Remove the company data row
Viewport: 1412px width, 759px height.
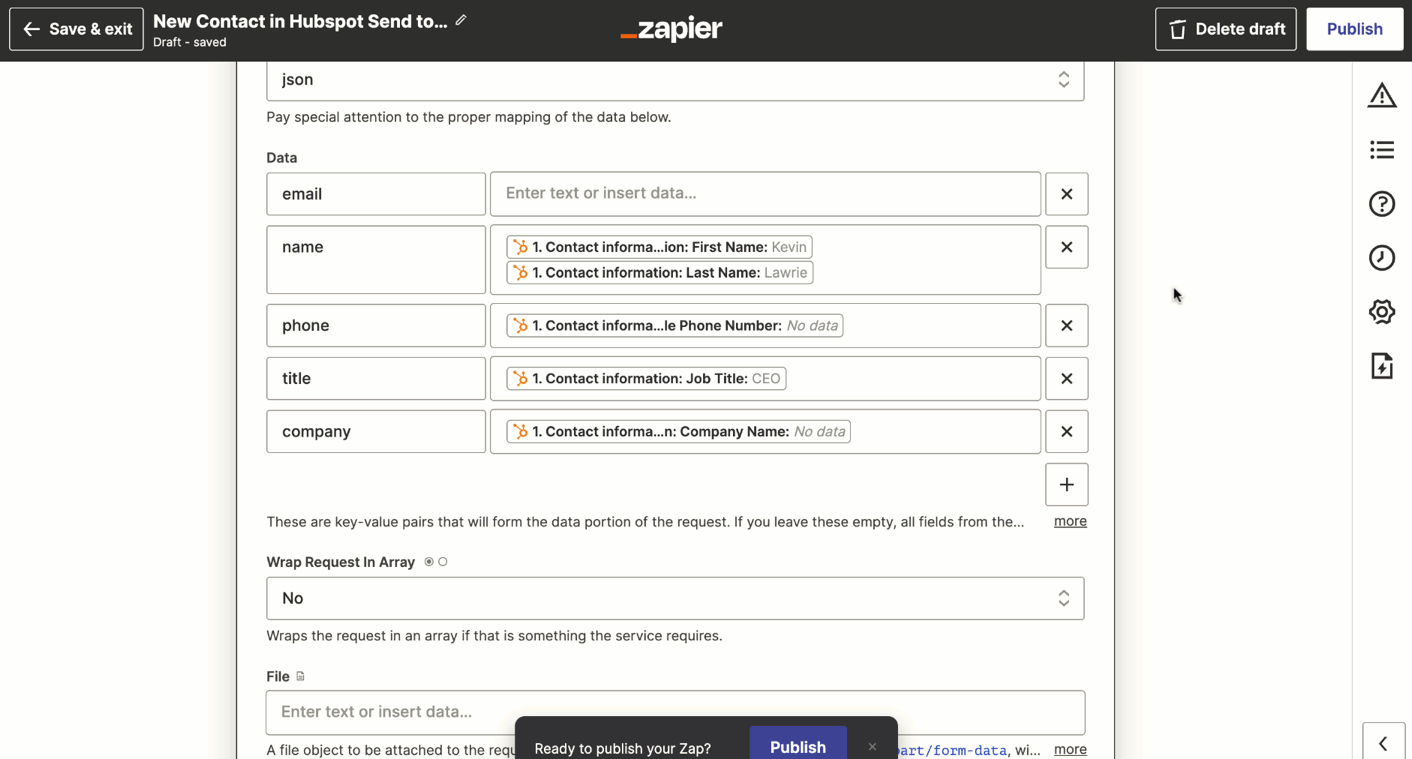1067,432
